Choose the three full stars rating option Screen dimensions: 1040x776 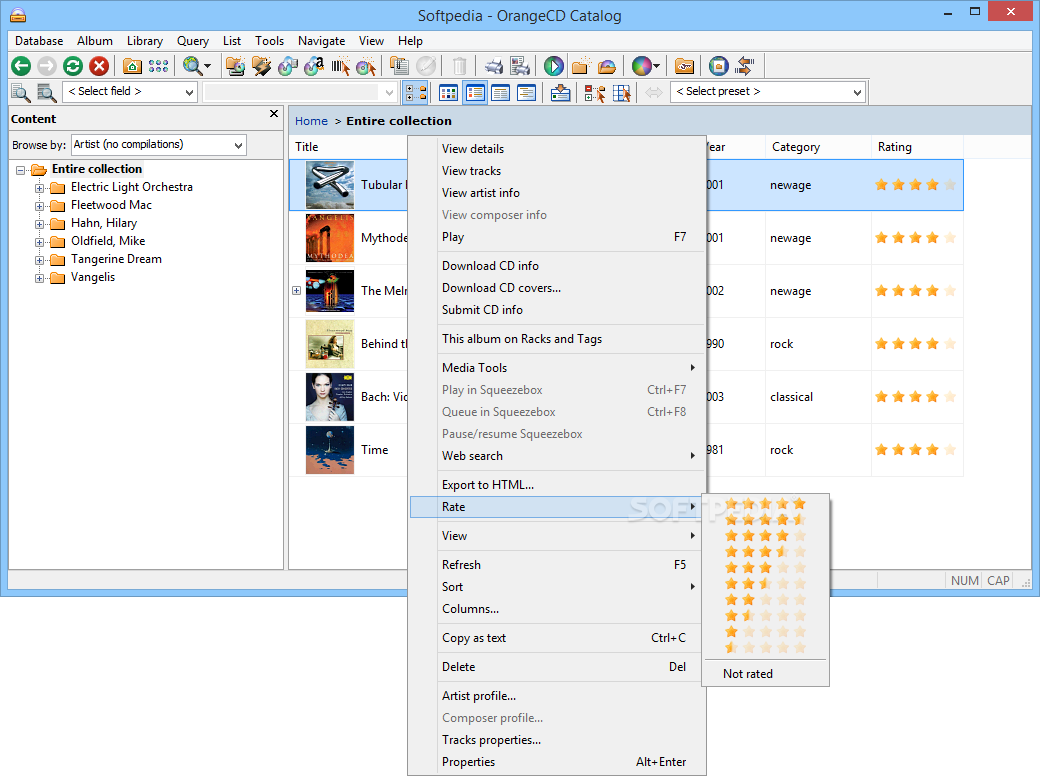[765, 567]
